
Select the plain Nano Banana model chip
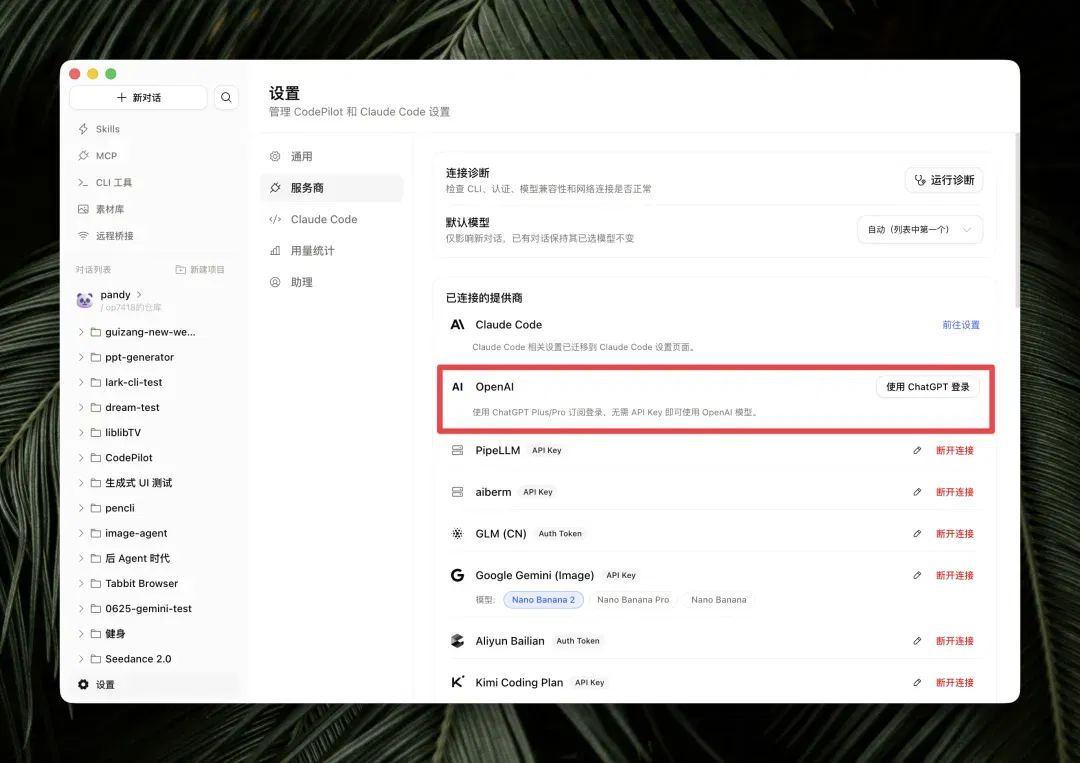point(718,600)
